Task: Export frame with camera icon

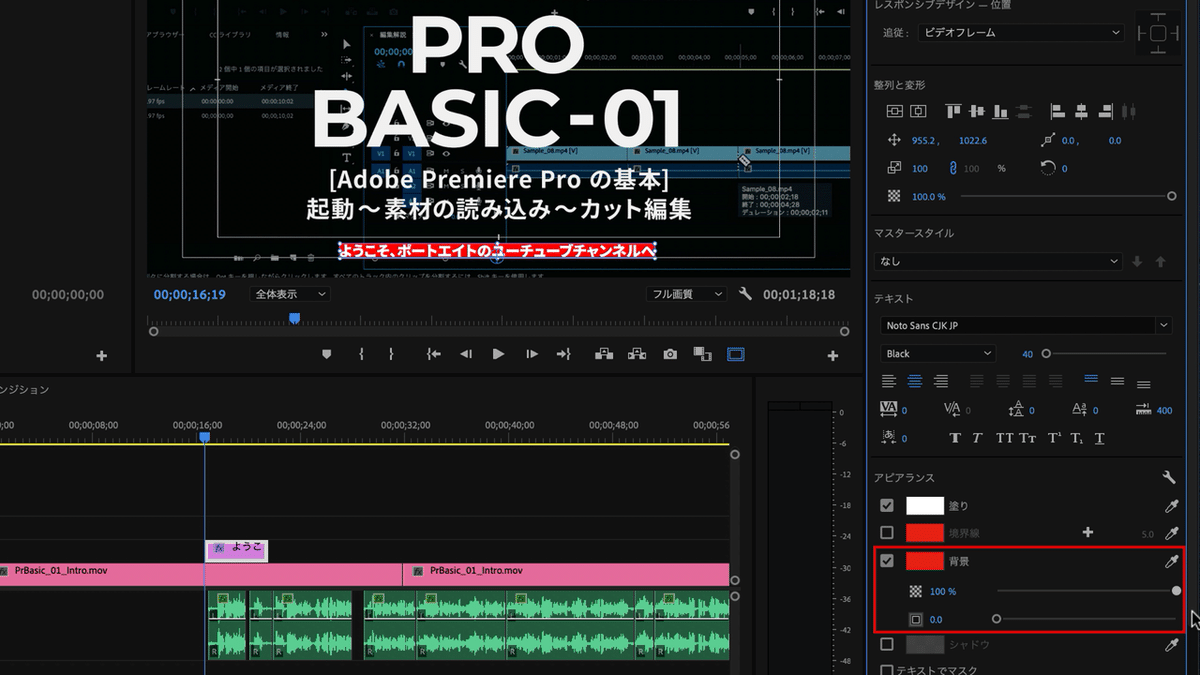Action: pos(670,354)
